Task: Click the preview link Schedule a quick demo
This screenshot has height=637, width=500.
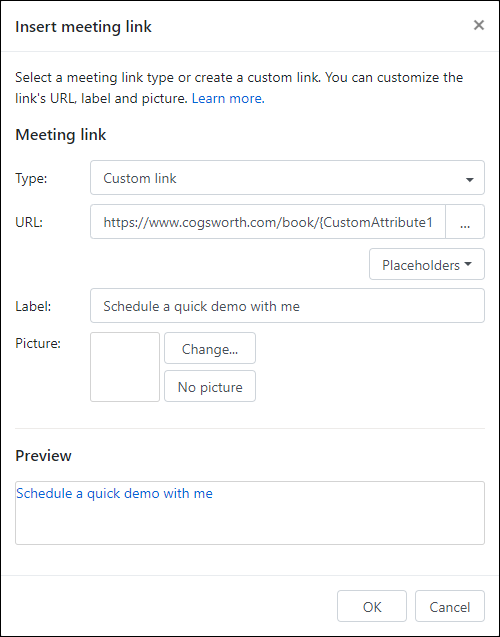Action: (114, 493)
